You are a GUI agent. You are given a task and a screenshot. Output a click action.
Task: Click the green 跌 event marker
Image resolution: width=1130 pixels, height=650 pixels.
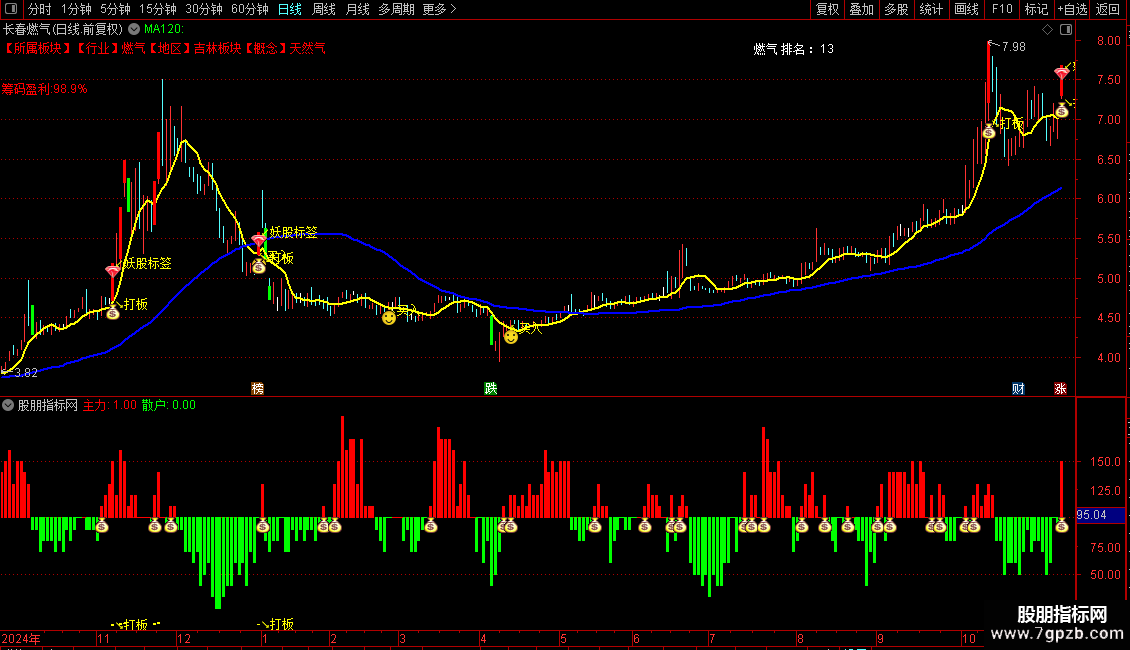(x=491, y=388)
